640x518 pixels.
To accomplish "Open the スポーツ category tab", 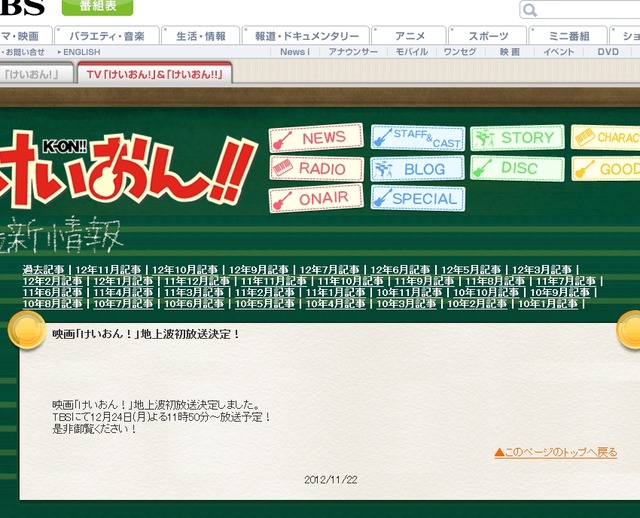I will 488,36.
